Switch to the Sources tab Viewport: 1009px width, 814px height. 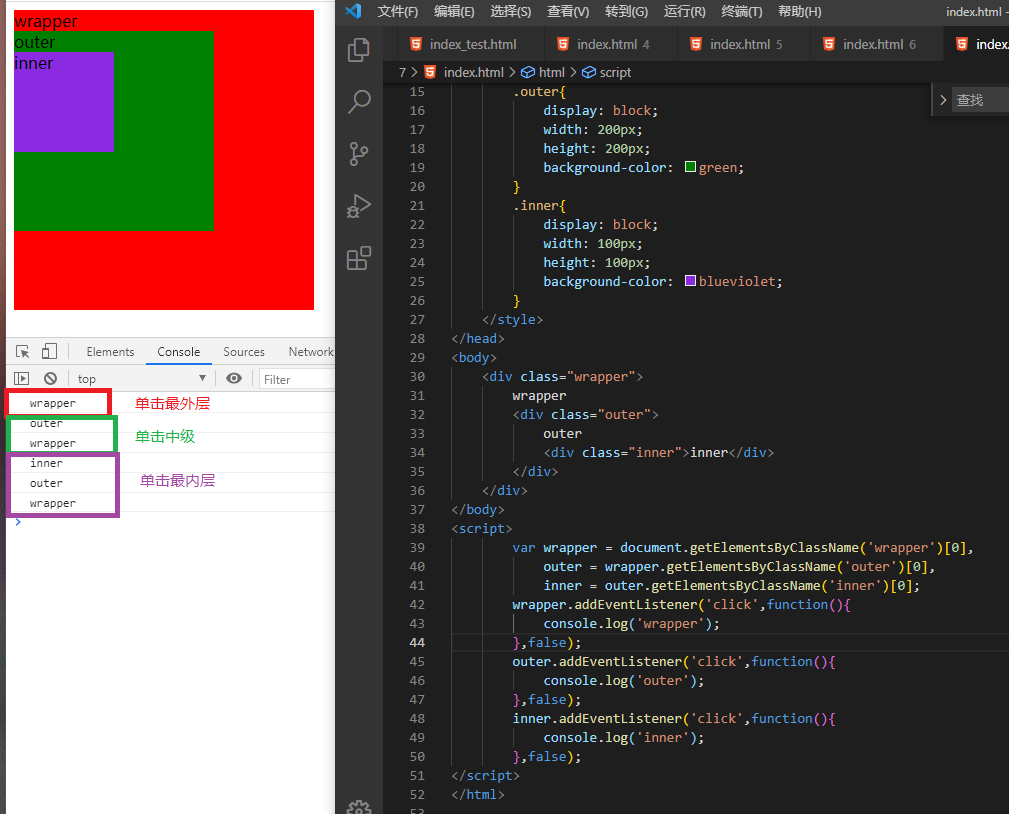point(244,351)
